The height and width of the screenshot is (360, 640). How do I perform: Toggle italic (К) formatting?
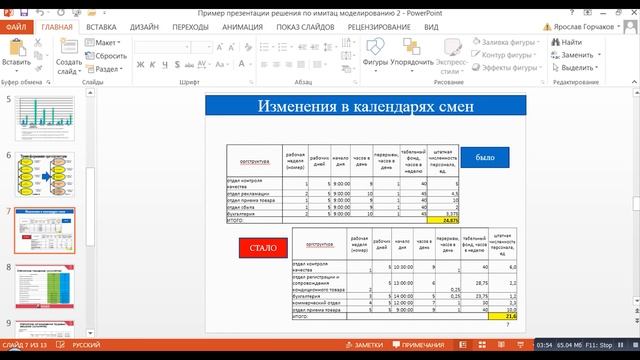click(152, 64)
